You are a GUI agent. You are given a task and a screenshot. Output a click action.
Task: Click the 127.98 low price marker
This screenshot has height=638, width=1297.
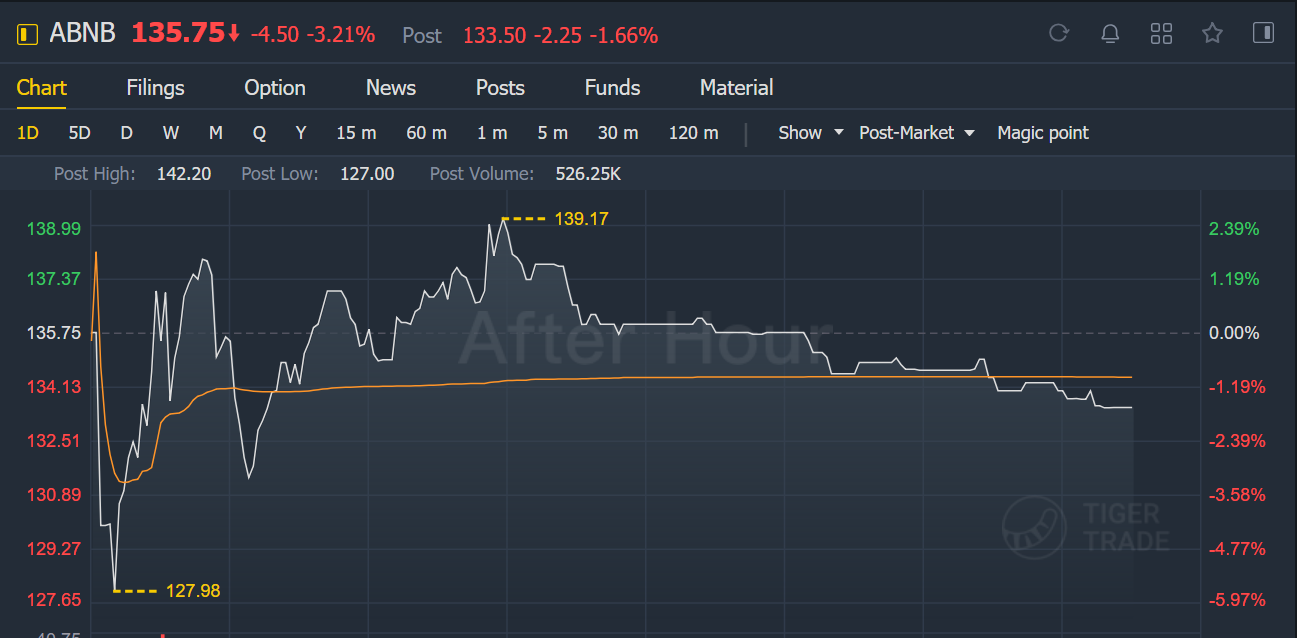tap(193, 591)
